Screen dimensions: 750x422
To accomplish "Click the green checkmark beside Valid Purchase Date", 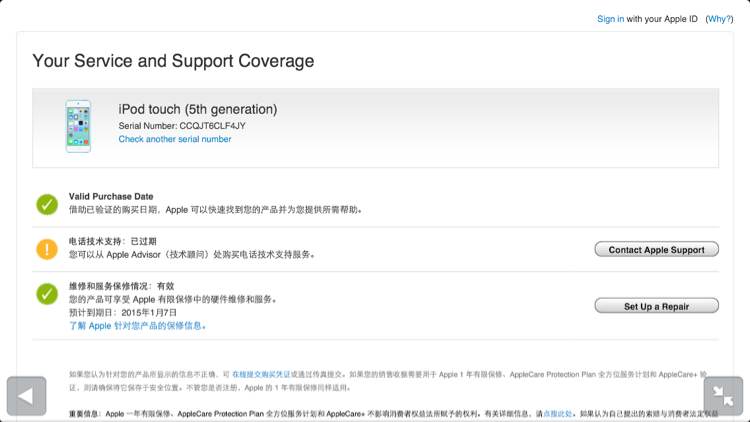I will click(x=47, y=204).
